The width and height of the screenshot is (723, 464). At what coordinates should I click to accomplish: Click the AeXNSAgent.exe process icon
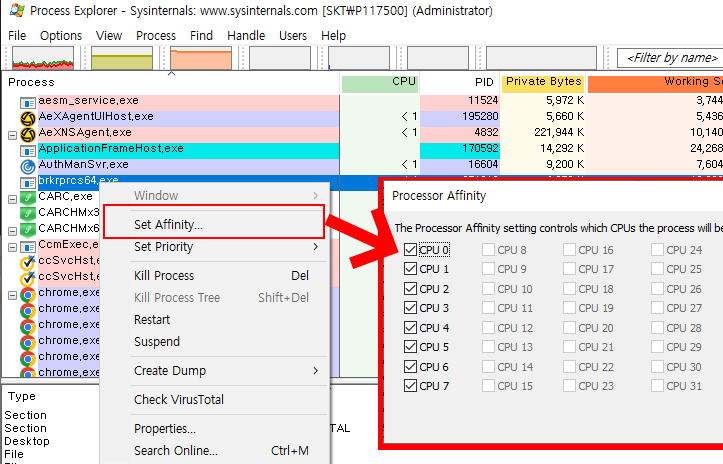click(x=28, y=135)
